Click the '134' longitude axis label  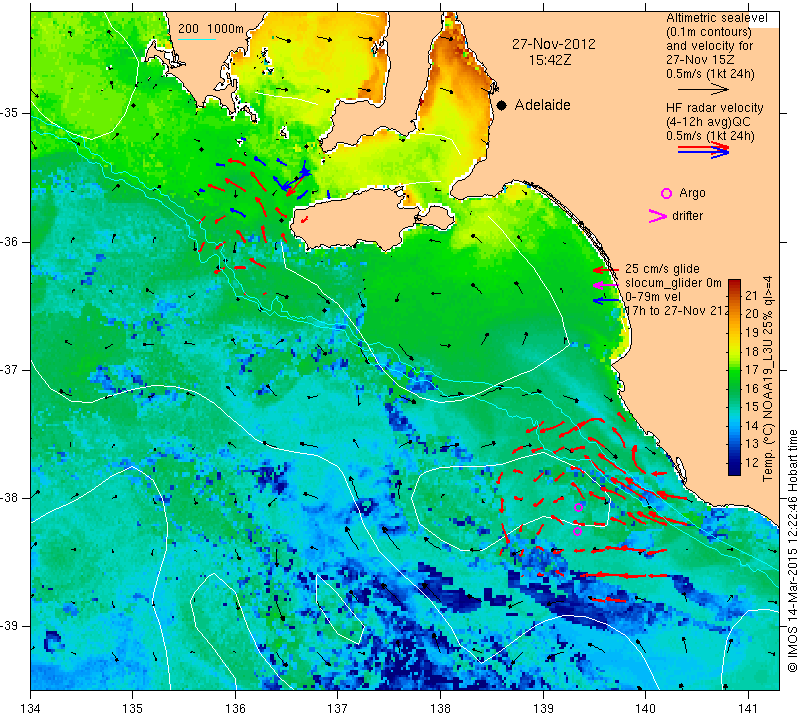point(31,709)
